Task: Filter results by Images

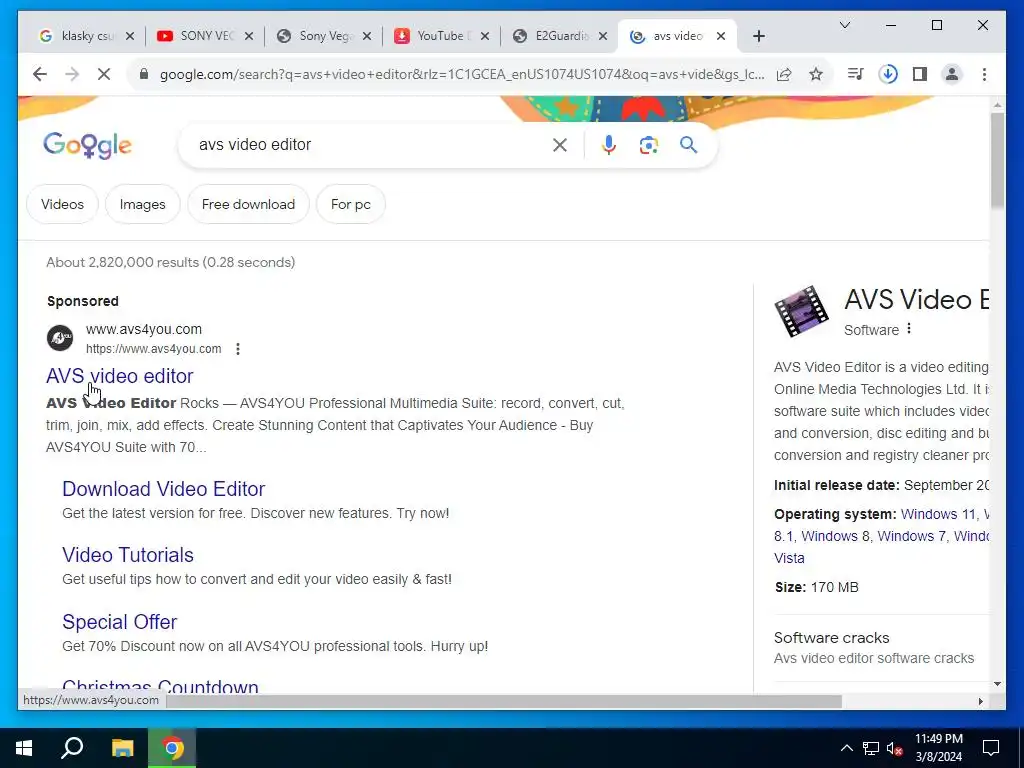Action: [x=142, y=204]
